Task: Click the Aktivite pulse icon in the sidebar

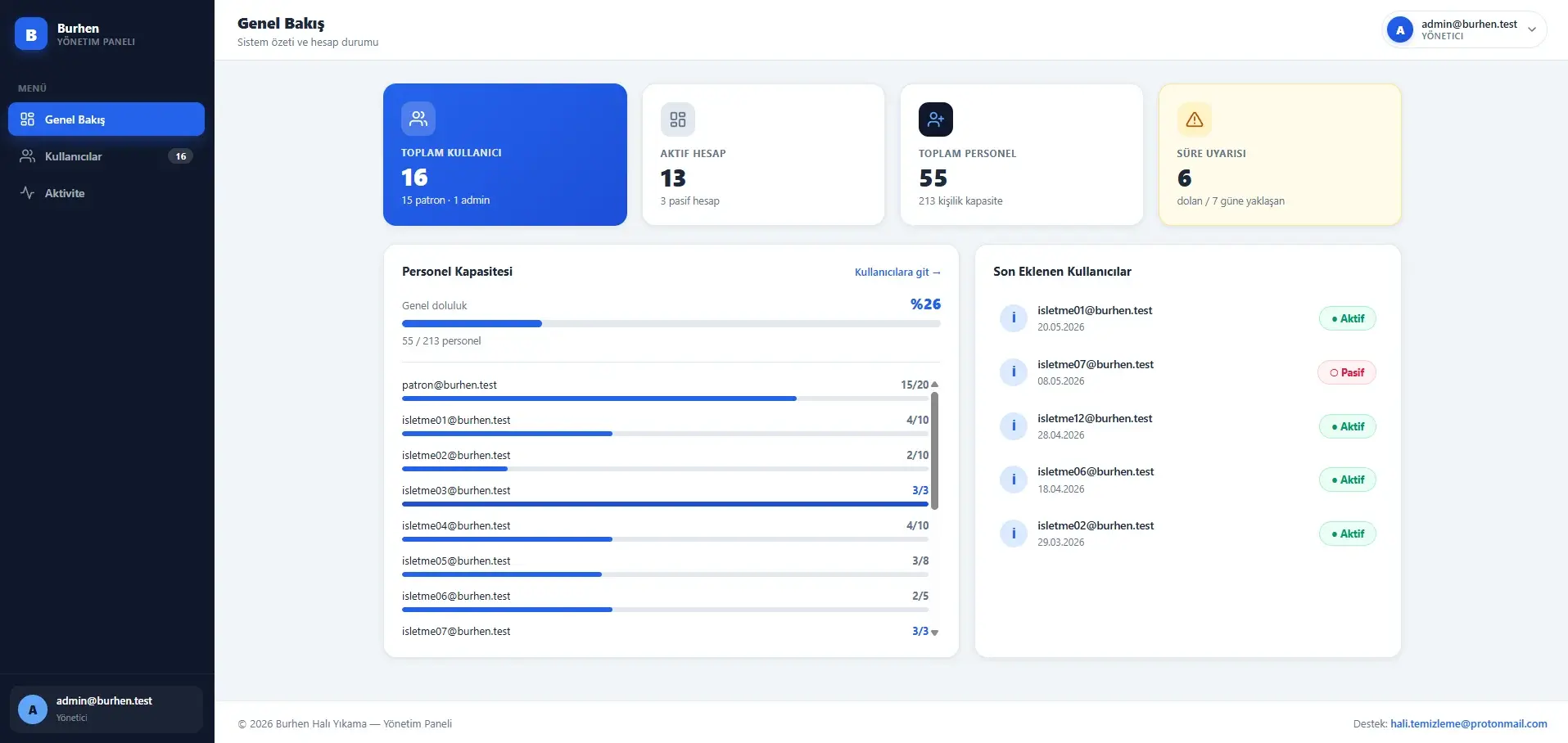Action: (x=27, y=193)
